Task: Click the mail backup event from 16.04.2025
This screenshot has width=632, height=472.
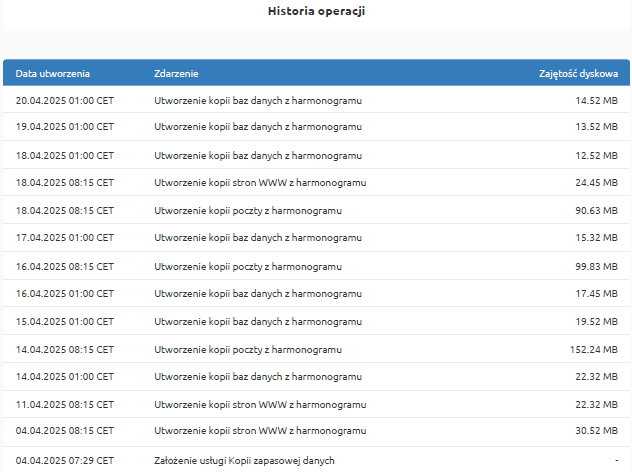Action: click(x=248, y=267)
